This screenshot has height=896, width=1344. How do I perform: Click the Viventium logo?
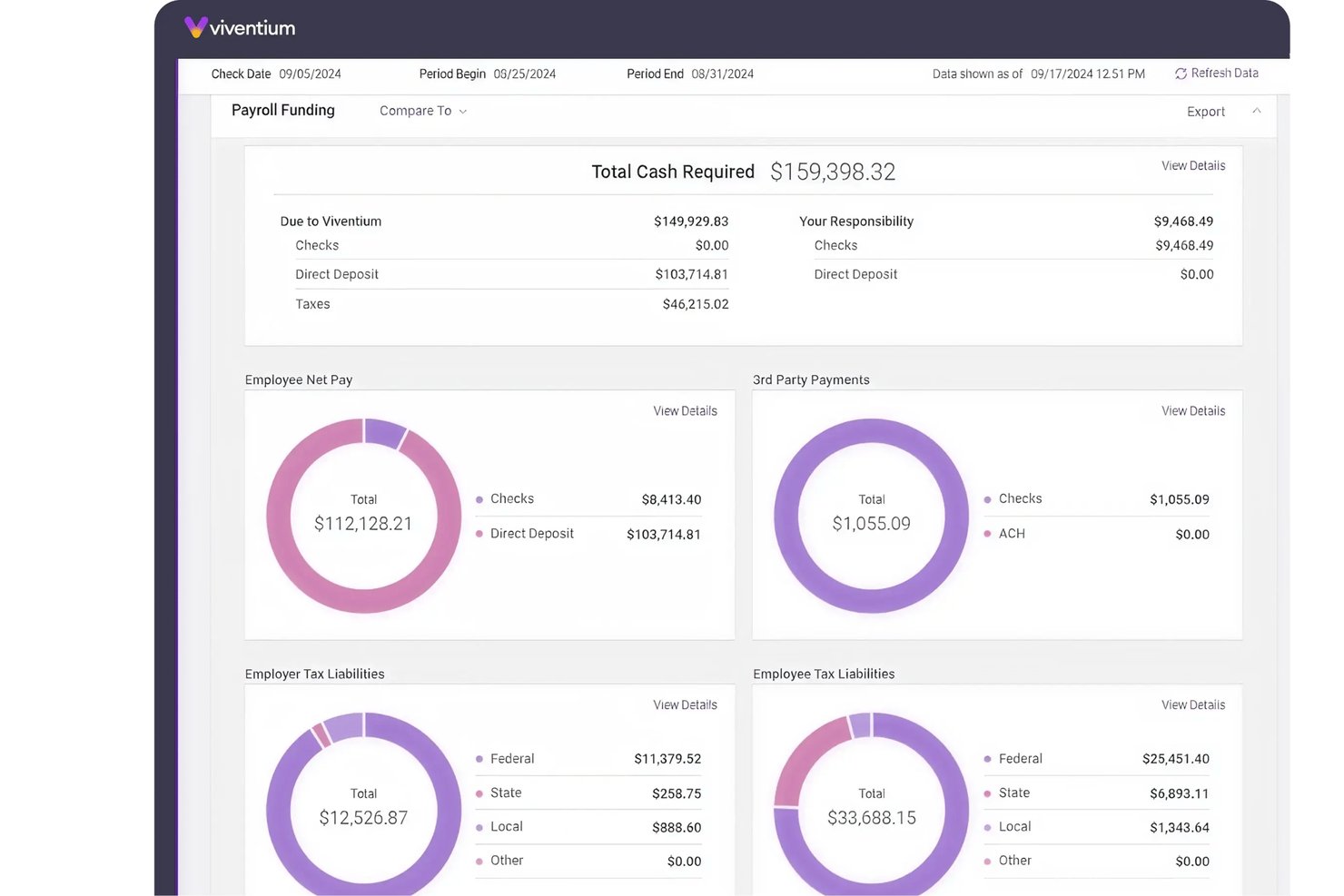[240, 27]
